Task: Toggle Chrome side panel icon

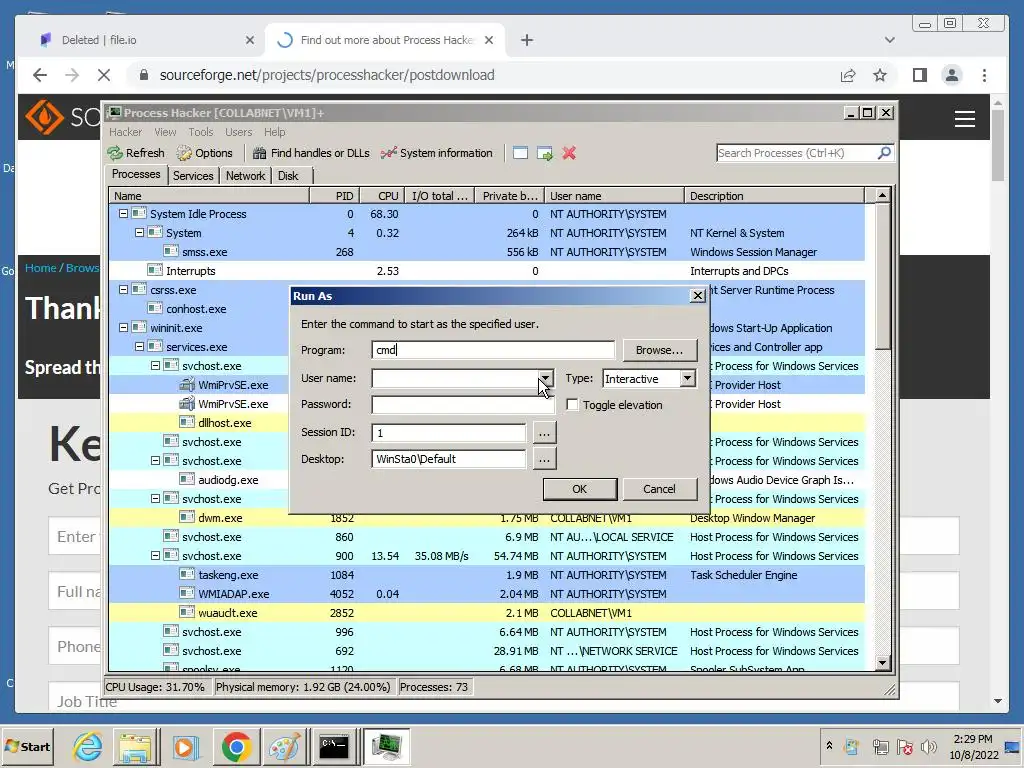Action: [920, 75]
